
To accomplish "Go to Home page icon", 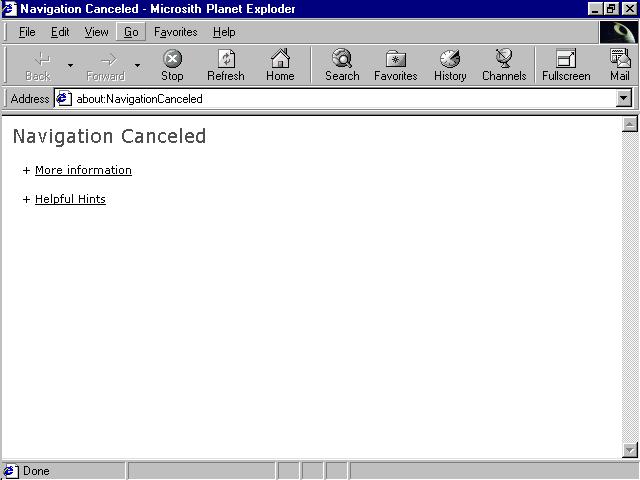I will tap(280, 65).
